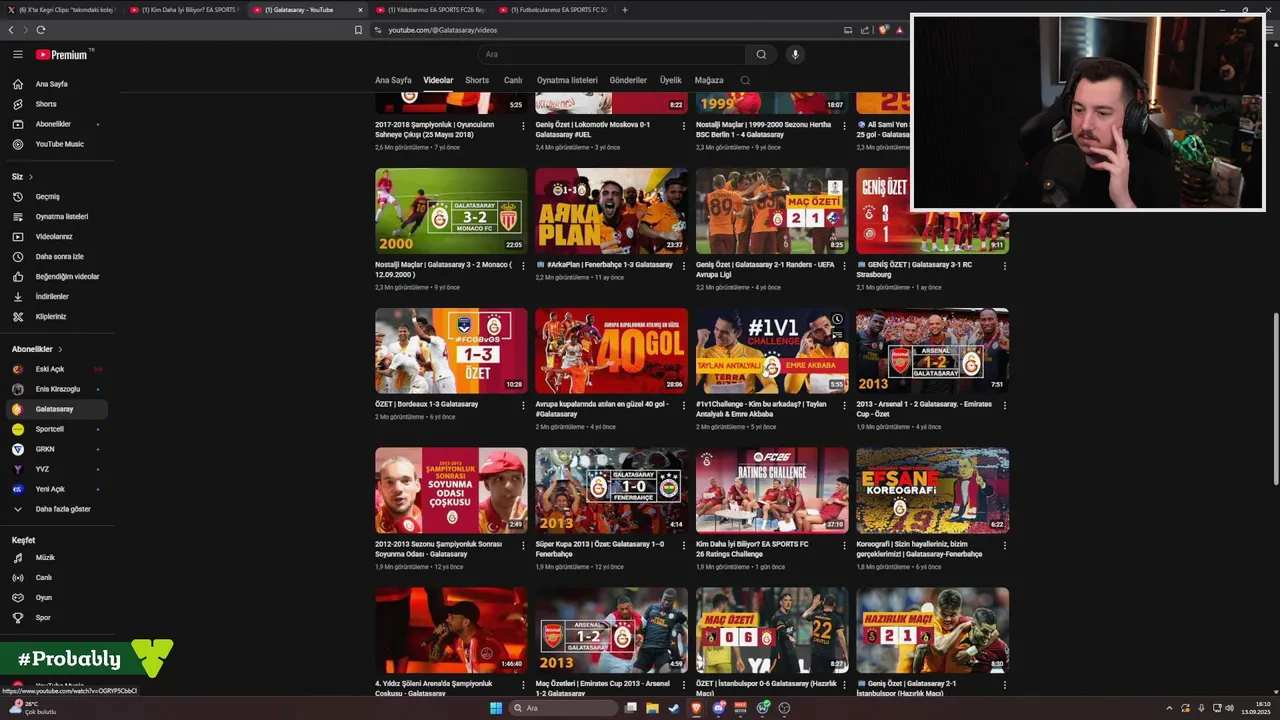Open Daha sonra izle in the sidebar
The width and height of the screenshot is (1280, 720).
click(x=54, y=257)
